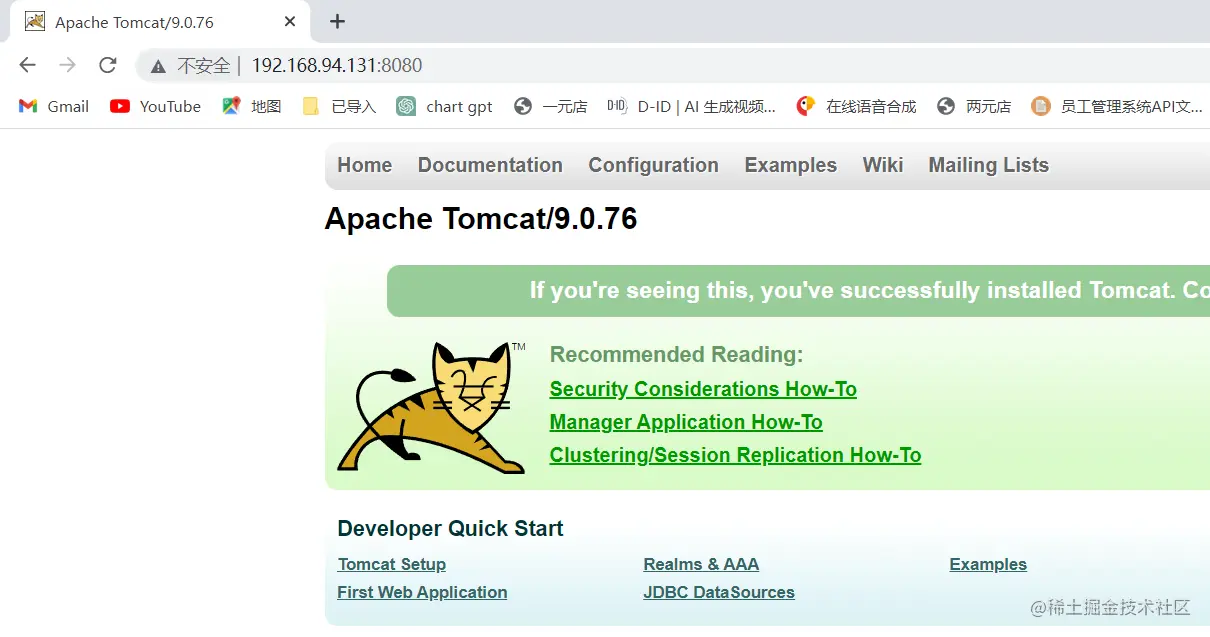The image size is (1210, 637).
Task: Open the chart gpt bookmark
Action: pyautogui.click(x=444, y=106)
